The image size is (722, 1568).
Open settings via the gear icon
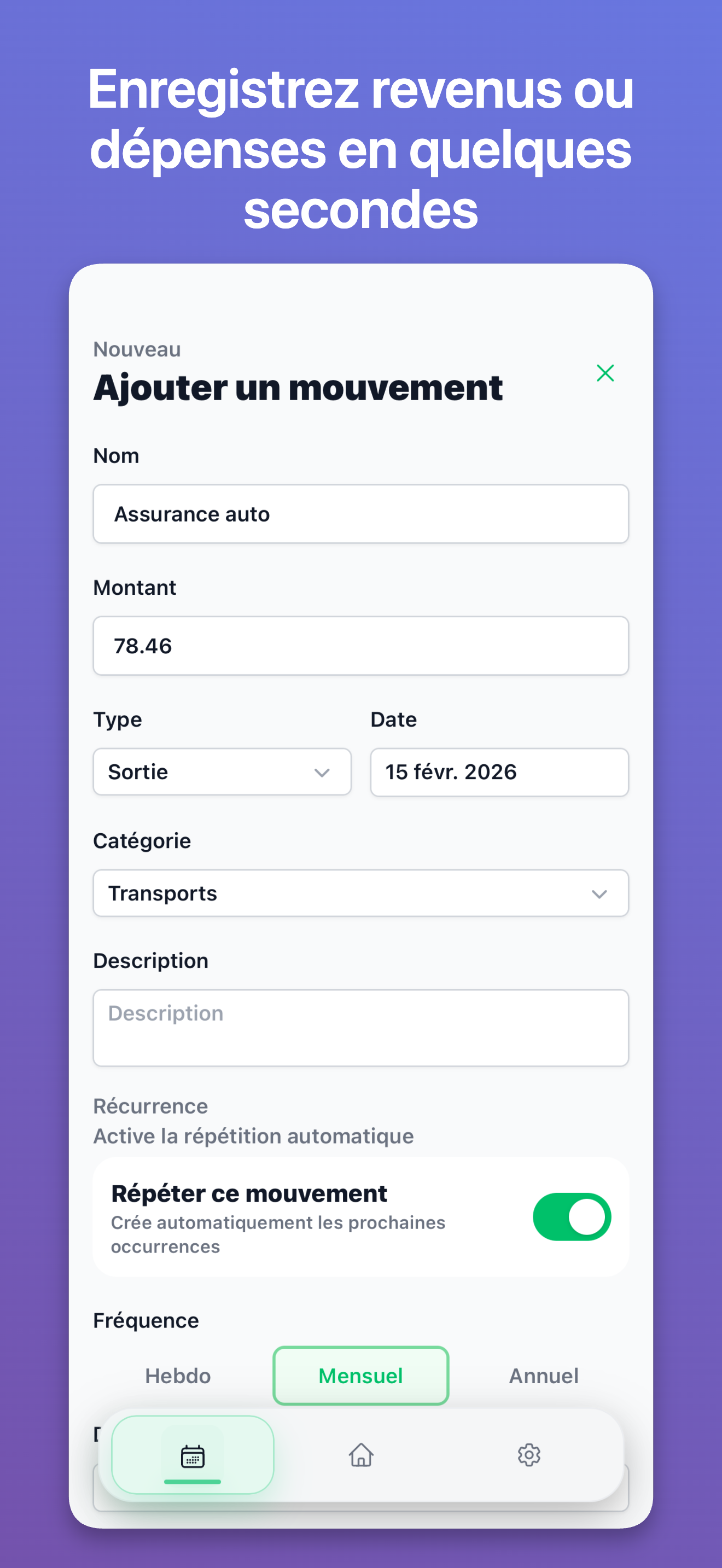click(x=528, y=1455)
